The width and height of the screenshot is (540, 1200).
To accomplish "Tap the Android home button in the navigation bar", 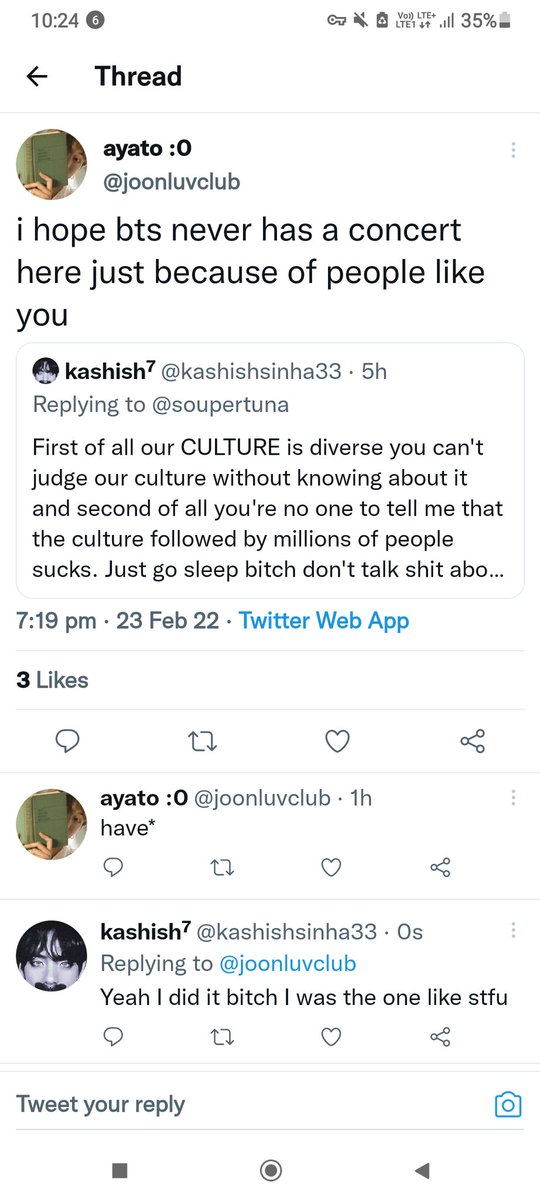I will [x=270, y=1170].
